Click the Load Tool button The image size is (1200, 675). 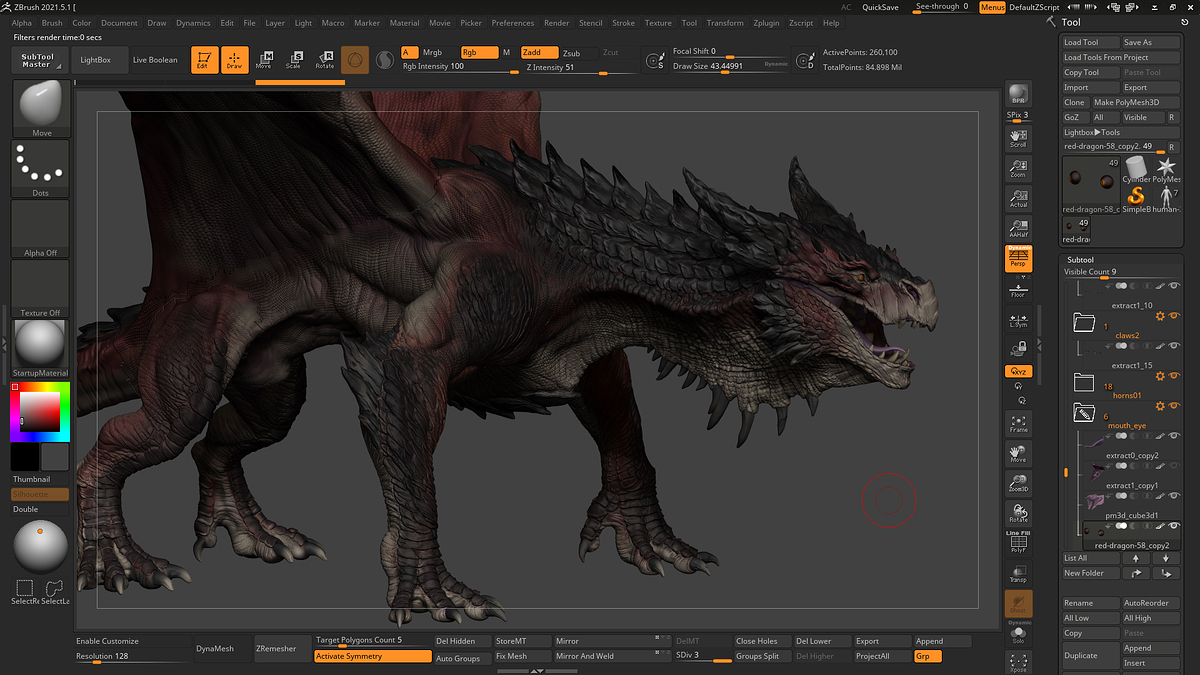(x=1090, y=43)
